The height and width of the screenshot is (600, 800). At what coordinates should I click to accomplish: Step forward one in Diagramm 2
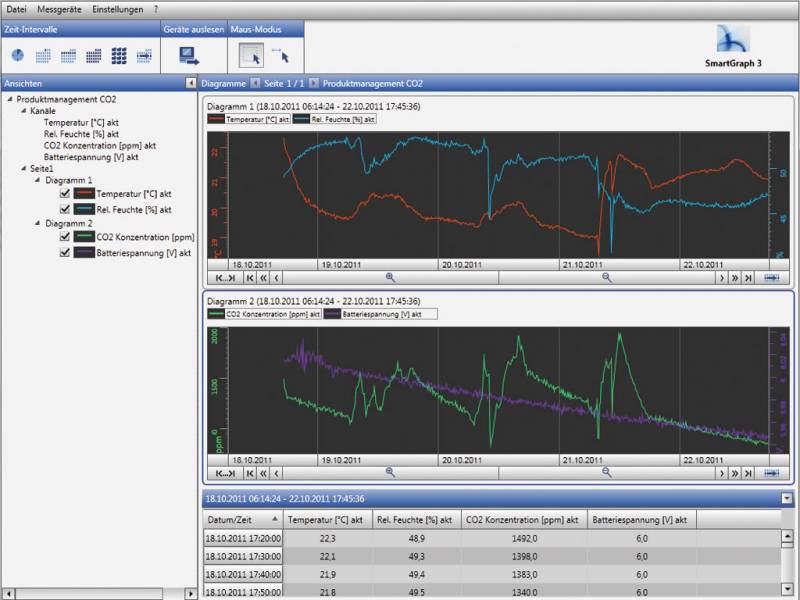coord(721,473)
